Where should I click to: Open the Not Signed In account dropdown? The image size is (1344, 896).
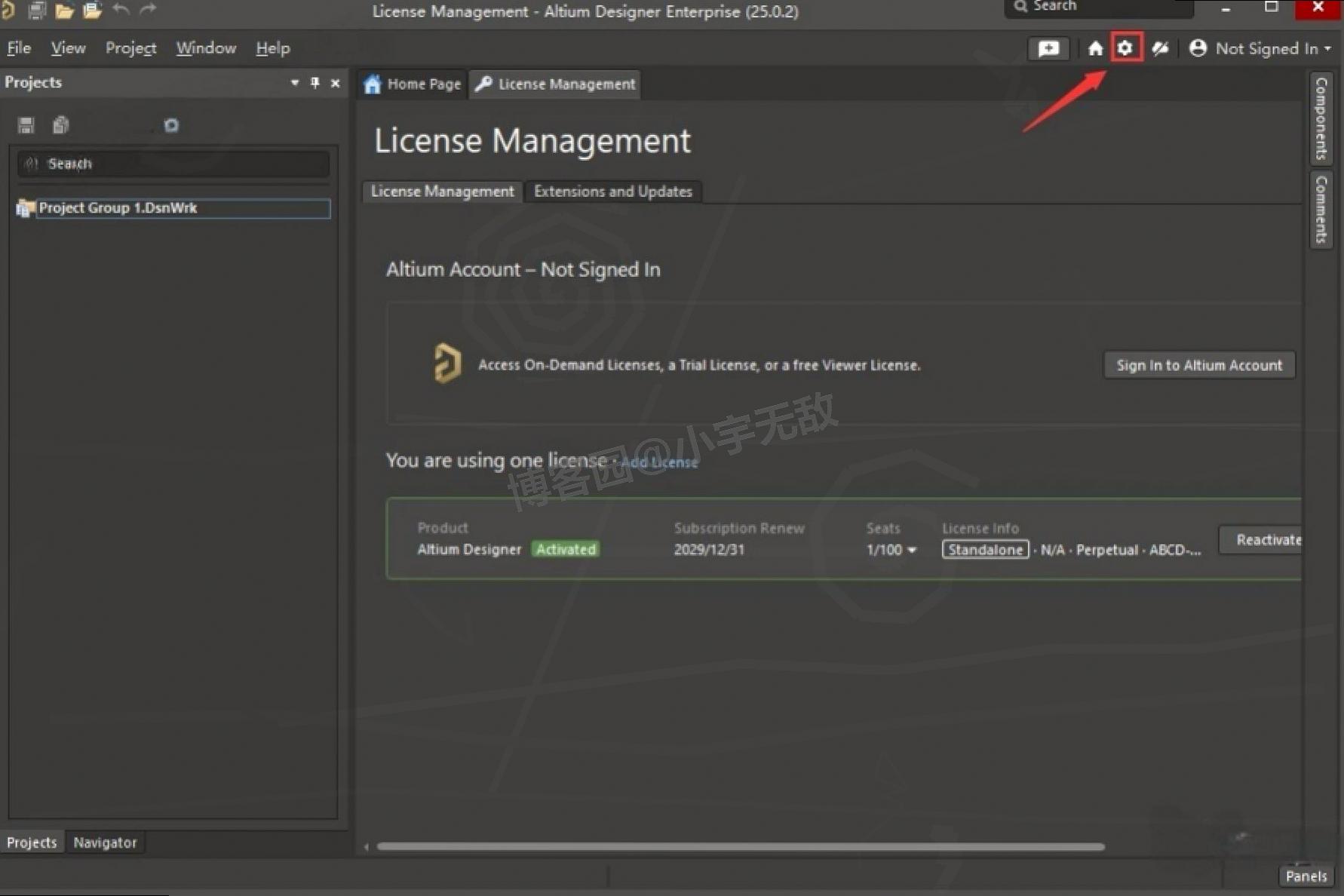tap(1260, 48)
